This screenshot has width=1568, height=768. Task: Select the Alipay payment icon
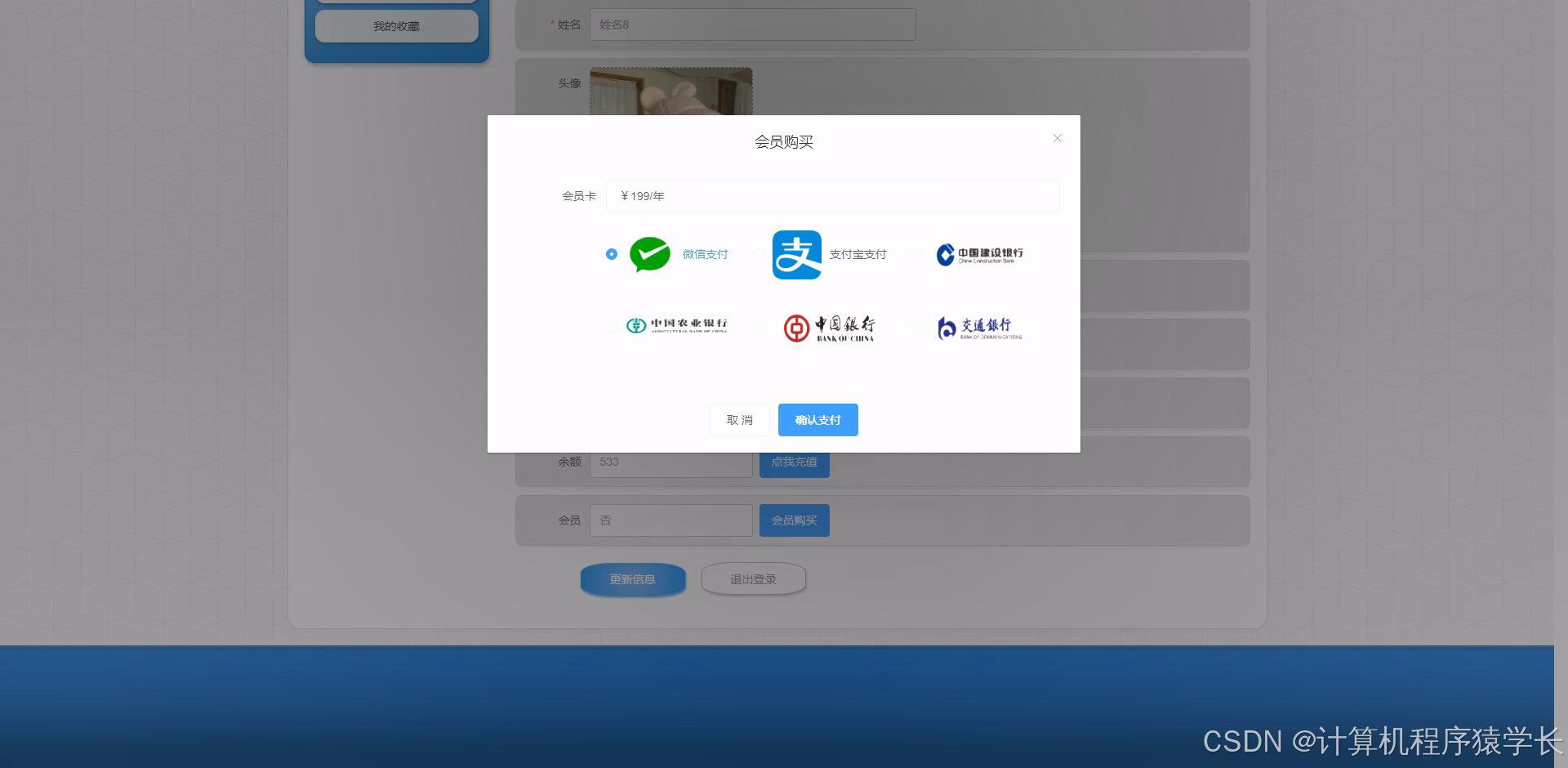(796, 254)
